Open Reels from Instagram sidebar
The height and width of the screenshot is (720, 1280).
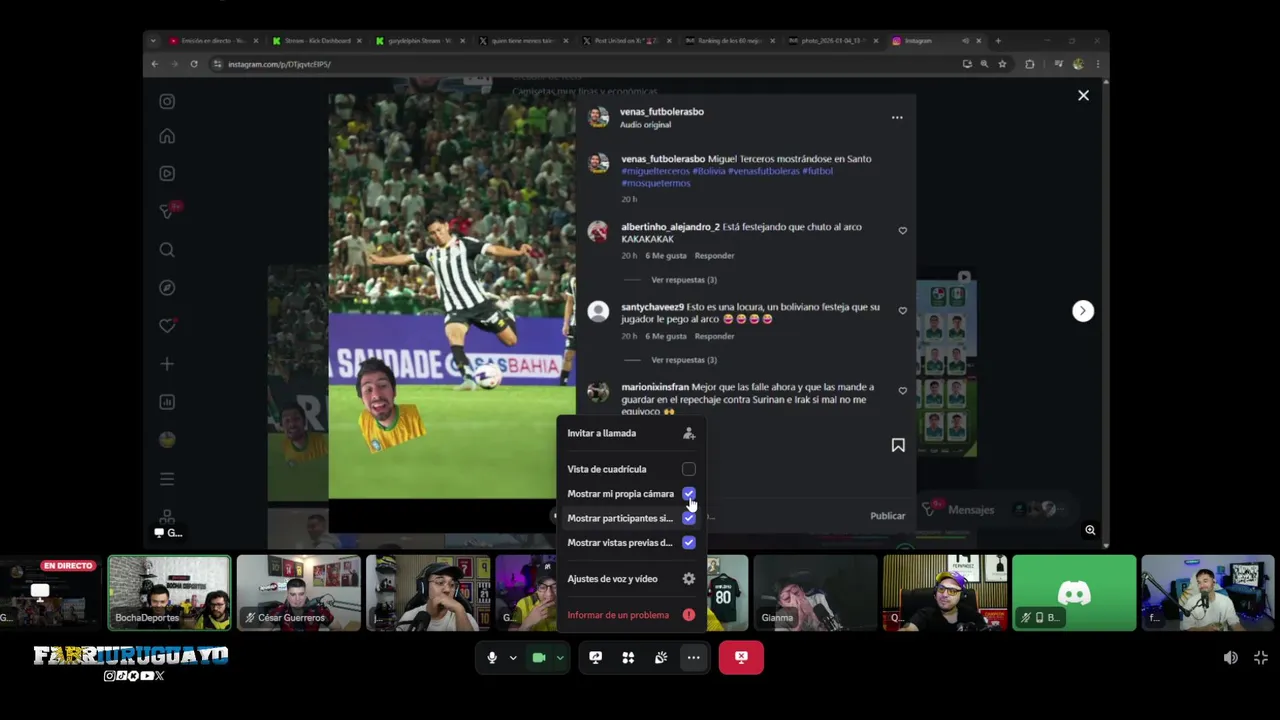coord(167,173)
